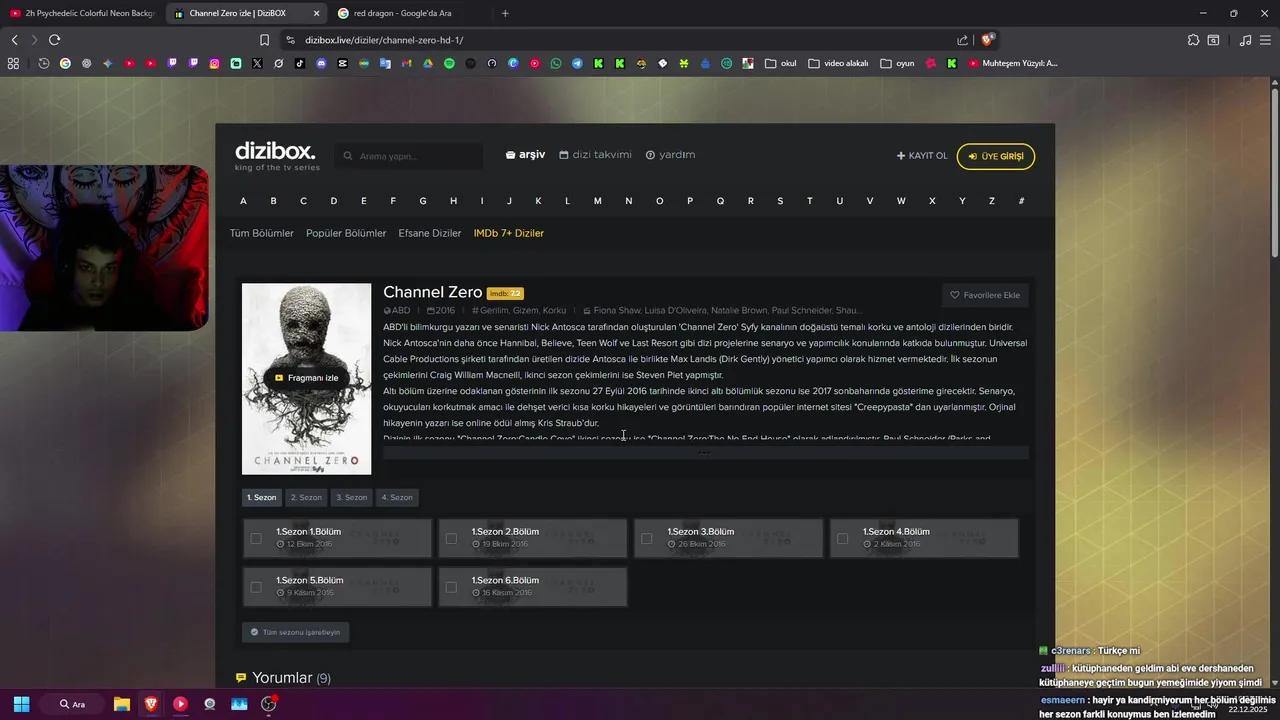
Task: Open the Popüler Bölümler link
Action: click(346, 233)
